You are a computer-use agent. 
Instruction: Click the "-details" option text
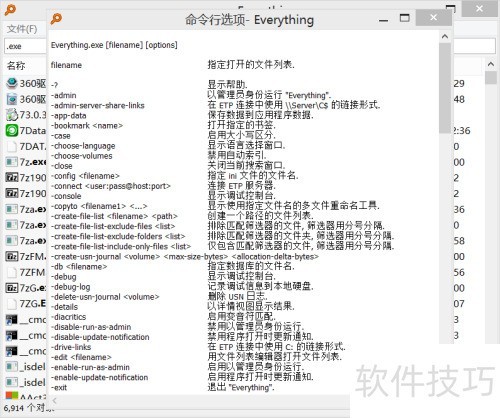click(x=64, y=307)
